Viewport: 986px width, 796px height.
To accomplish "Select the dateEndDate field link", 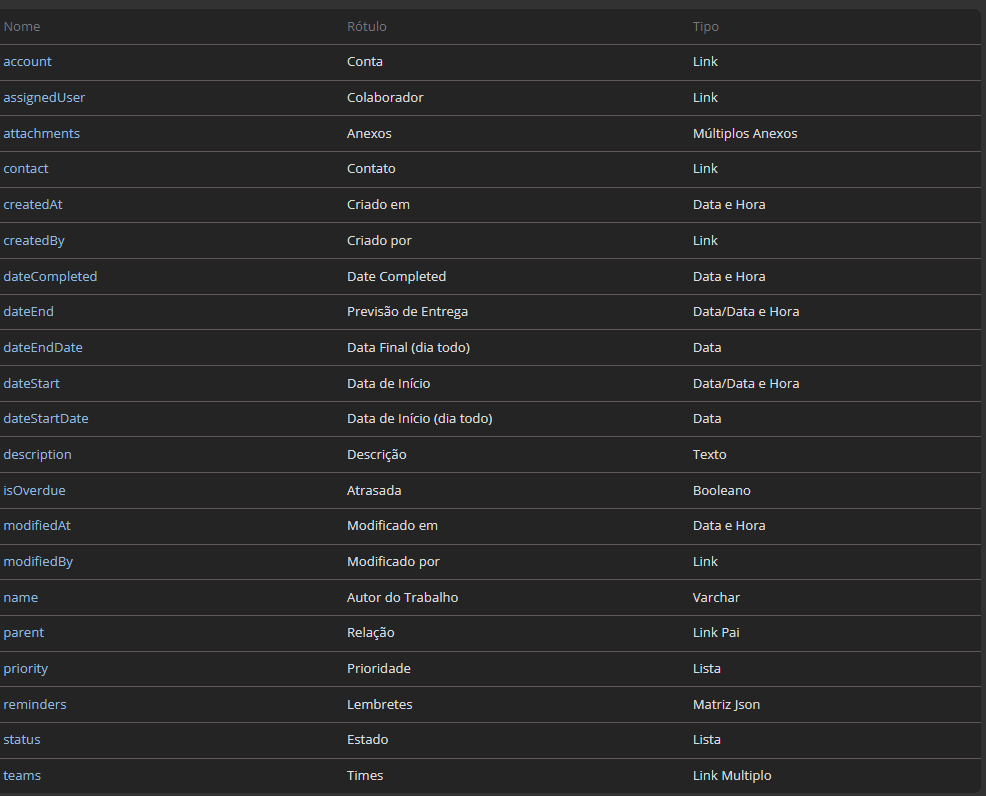I will point(43,348).
